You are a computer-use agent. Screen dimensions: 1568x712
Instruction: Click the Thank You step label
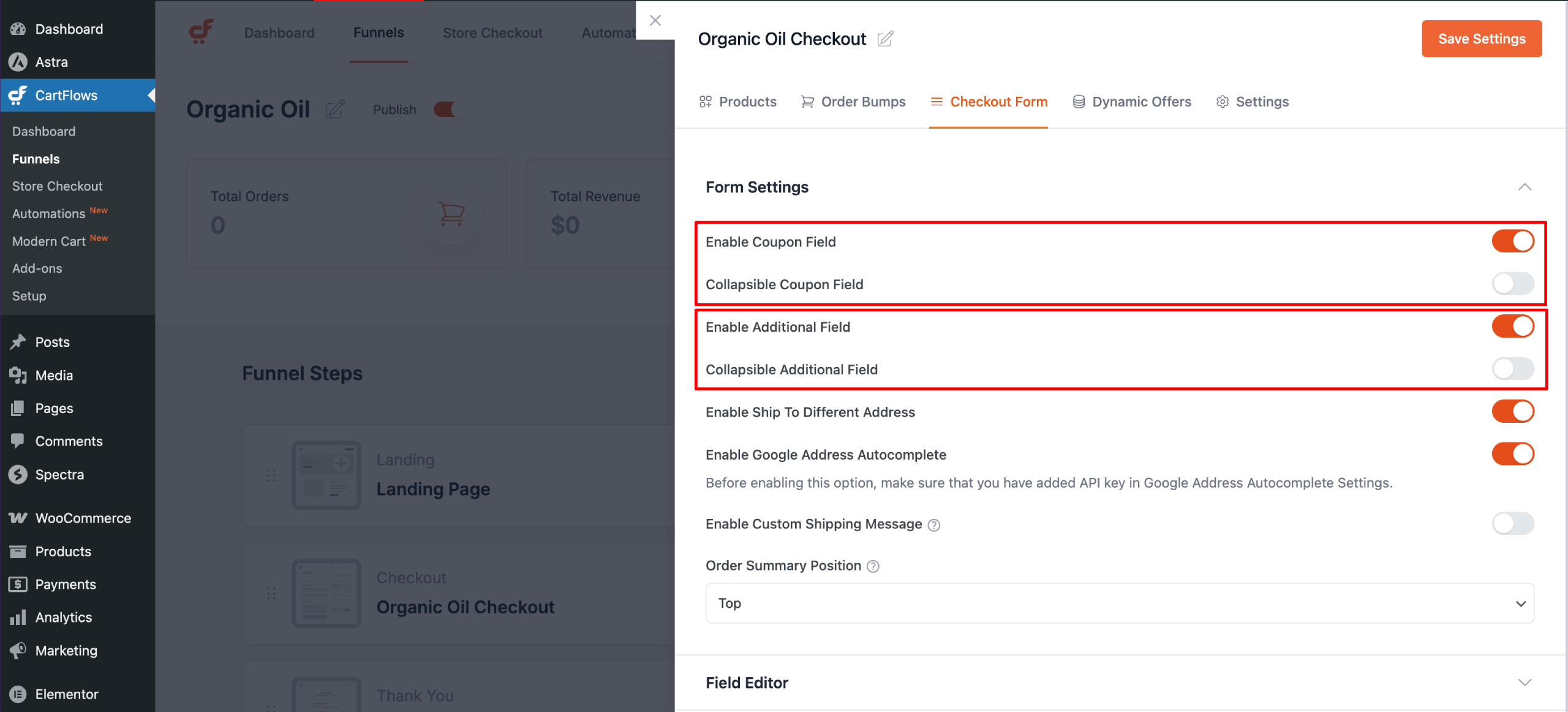(x=415, y=696)
